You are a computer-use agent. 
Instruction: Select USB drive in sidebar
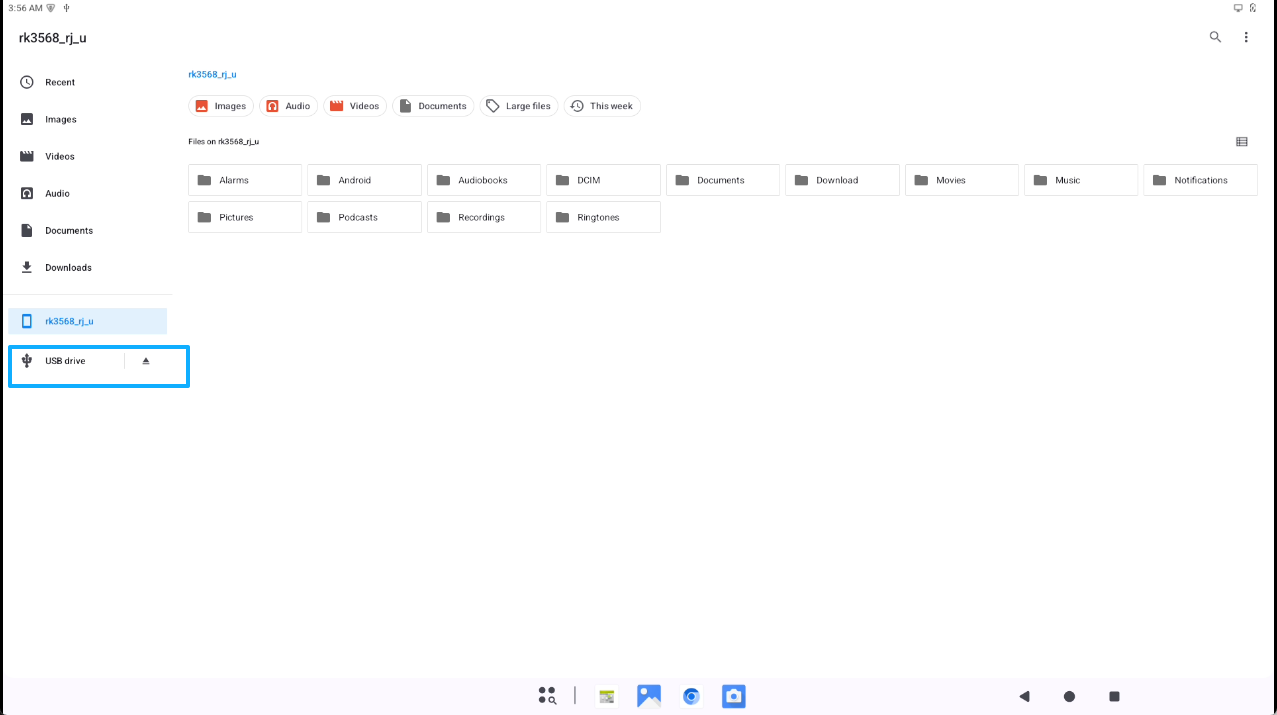point(65,361)
